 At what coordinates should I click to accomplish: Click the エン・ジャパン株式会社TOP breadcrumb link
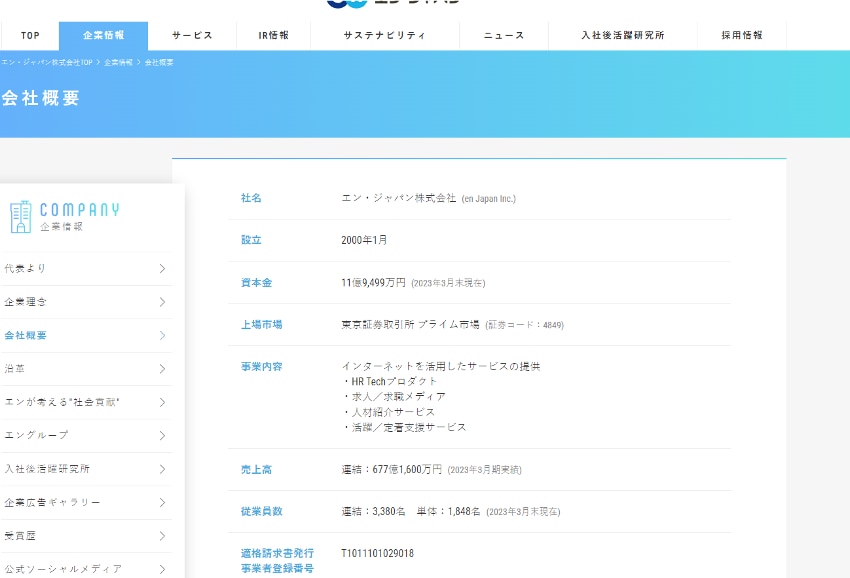point(47,62)
